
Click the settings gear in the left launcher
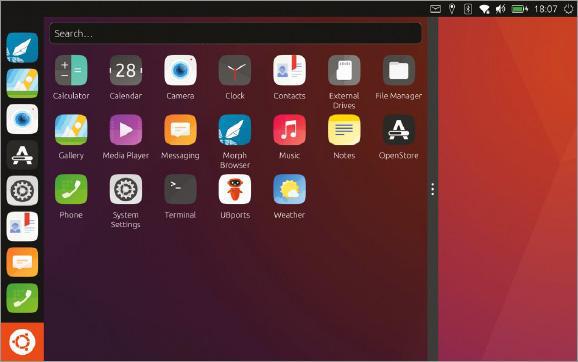22,191
